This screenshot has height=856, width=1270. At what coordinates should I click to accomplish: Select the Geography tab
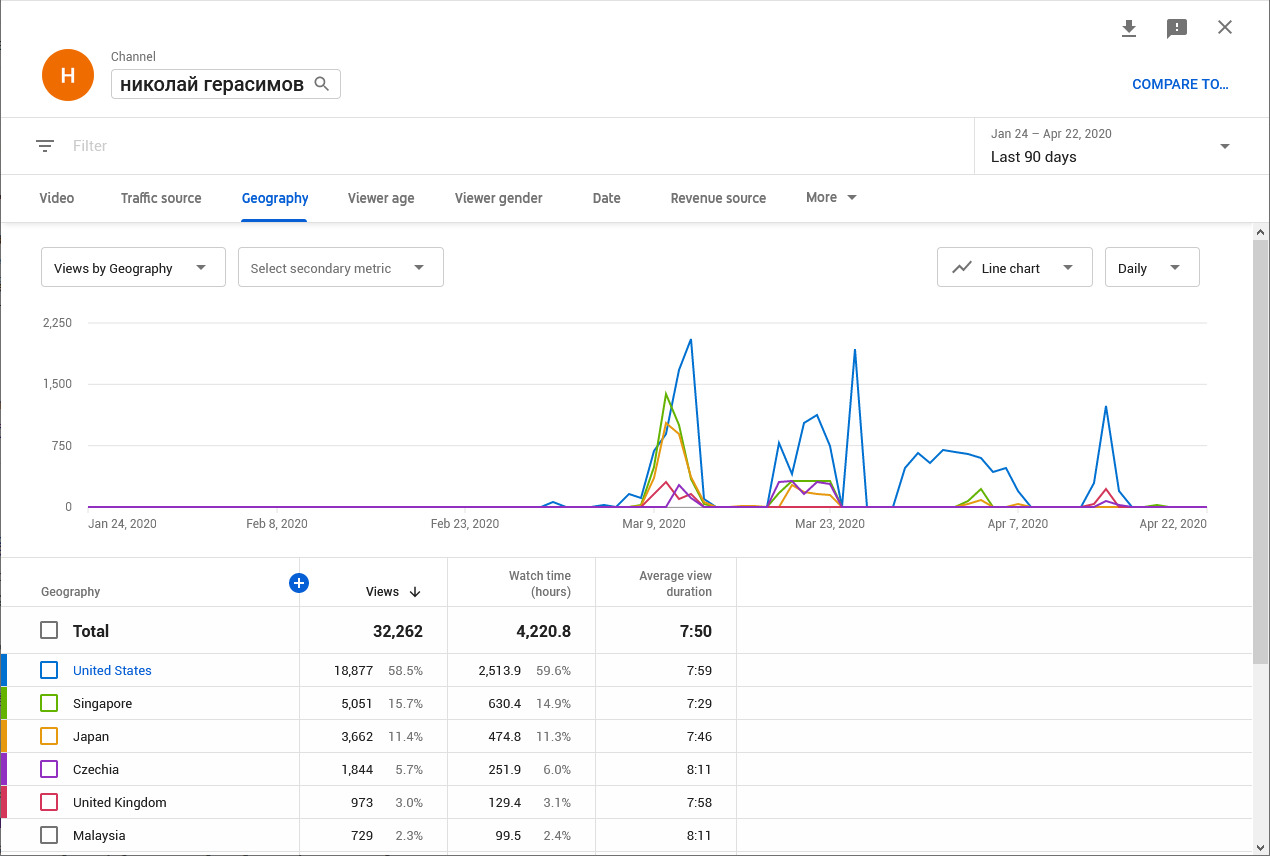pos(275,198)
